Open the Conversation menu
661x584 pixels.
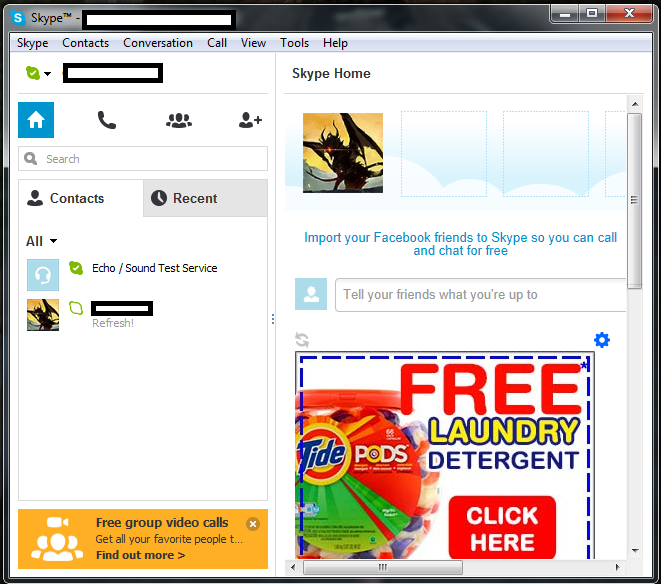click(158, 43)
